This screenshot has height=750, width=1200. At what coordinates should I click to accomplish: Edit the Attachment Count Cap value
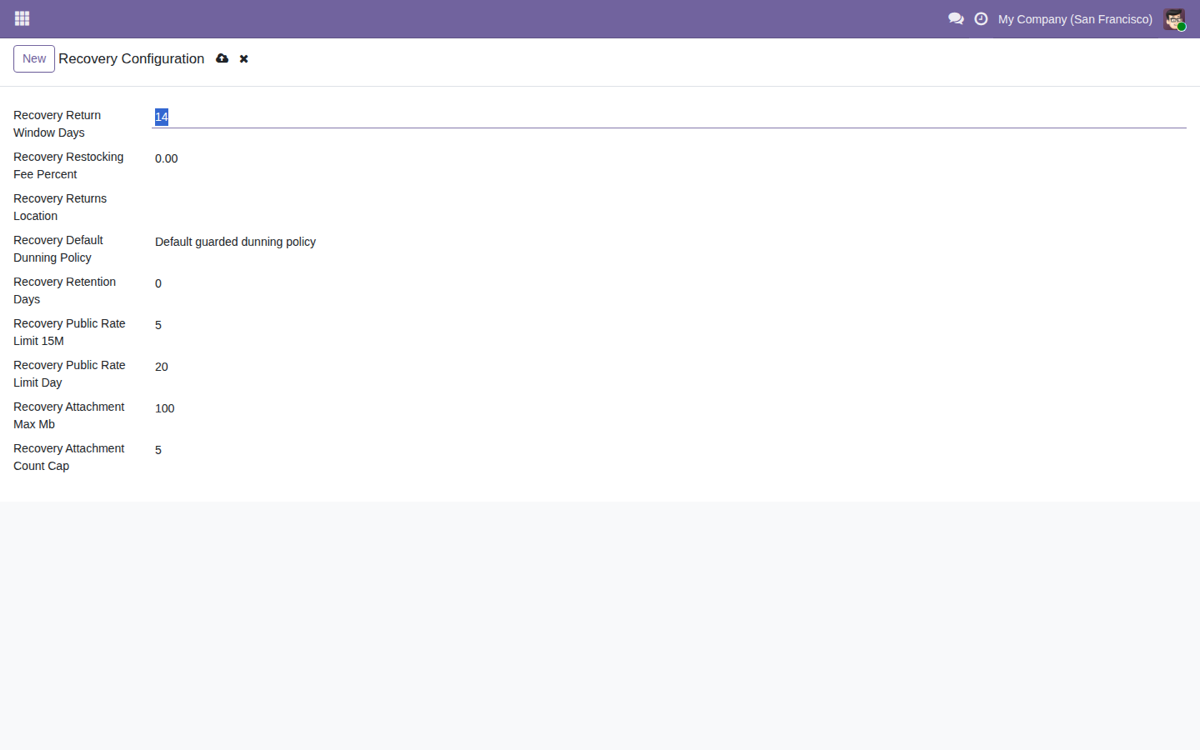click(x=669, y=450)
